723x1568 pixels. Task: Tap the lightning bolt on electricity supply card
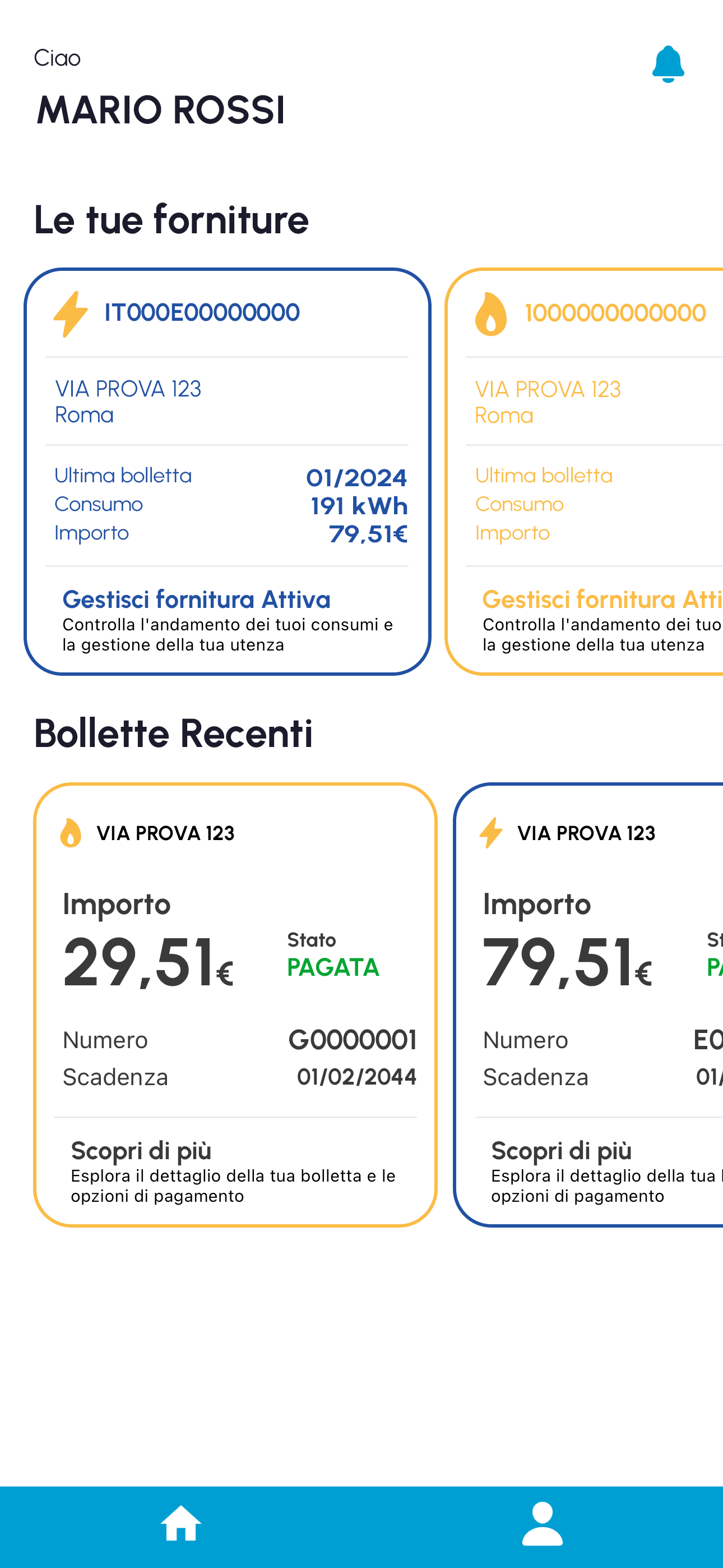tap(71, 314)
